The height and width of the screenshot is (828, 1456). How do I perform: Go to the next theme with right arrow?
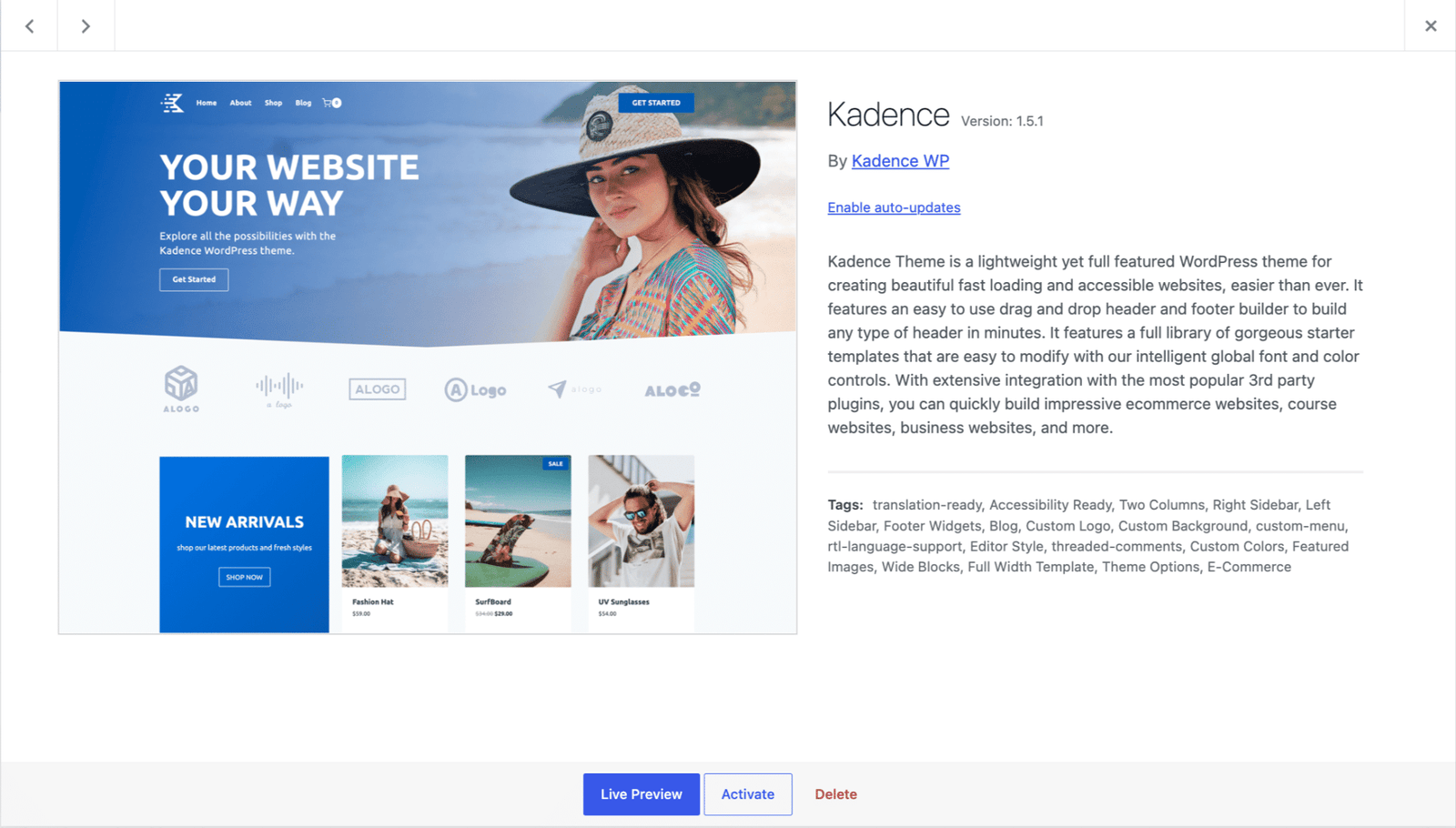(86, 25)
